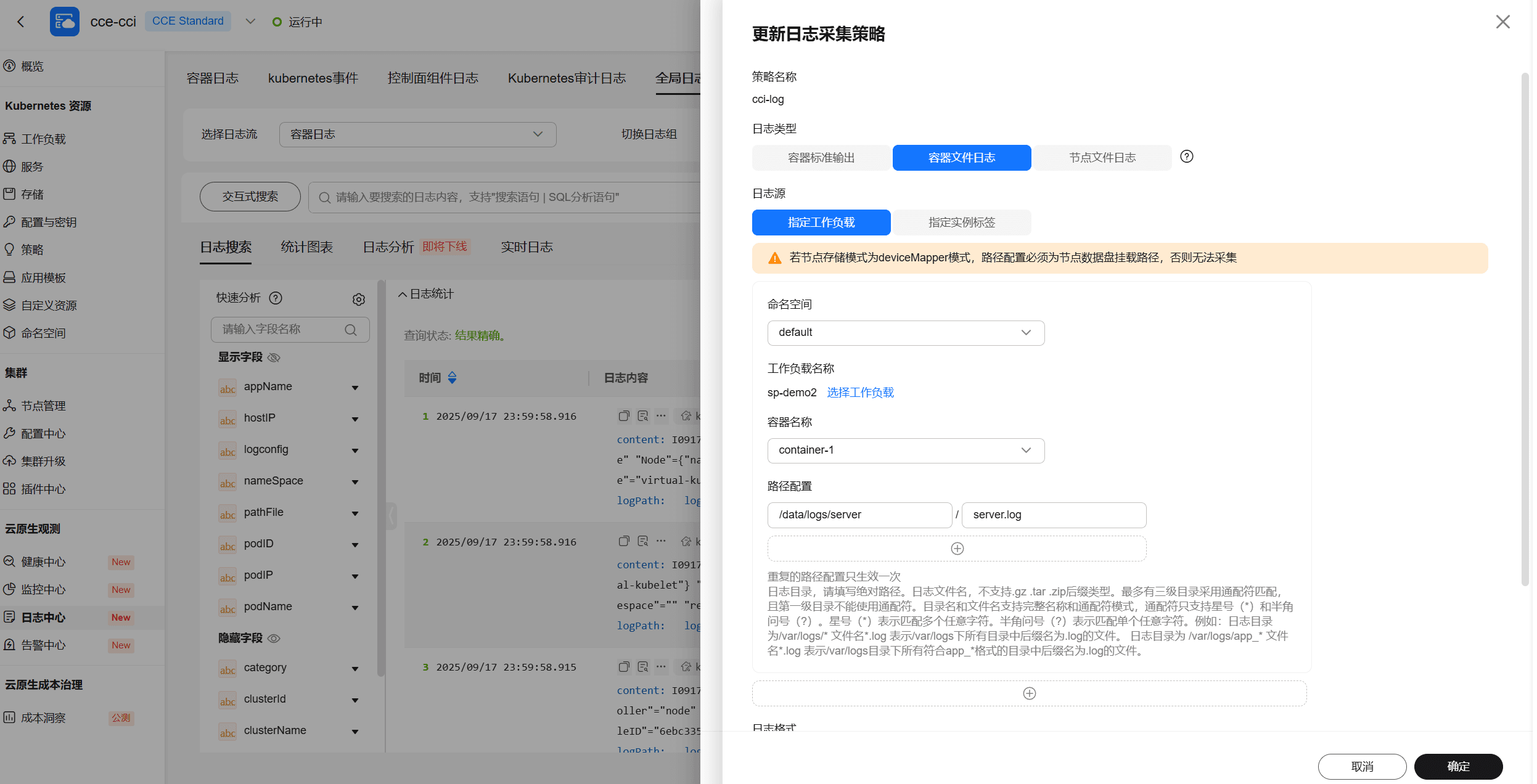Image resolution: width=1537 pixels, height=784 pixels.
Task: Expand the appName field arrow
Action: tap(355, 388)
